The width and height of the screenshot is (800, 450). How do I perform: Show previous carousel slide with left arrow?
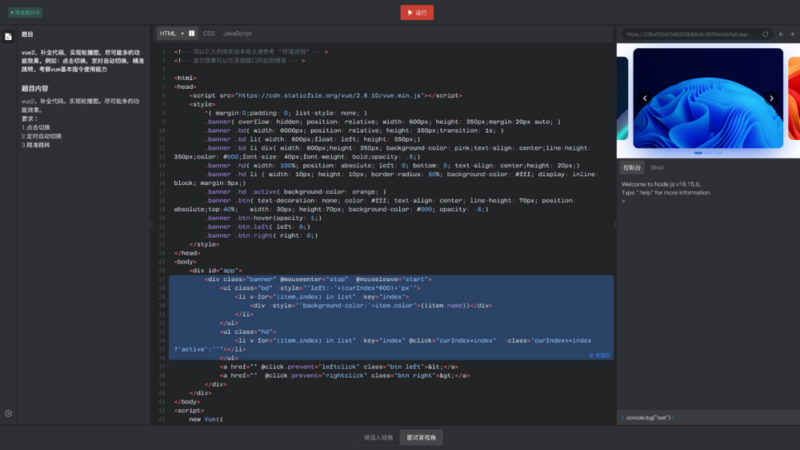tap(645, 98)
